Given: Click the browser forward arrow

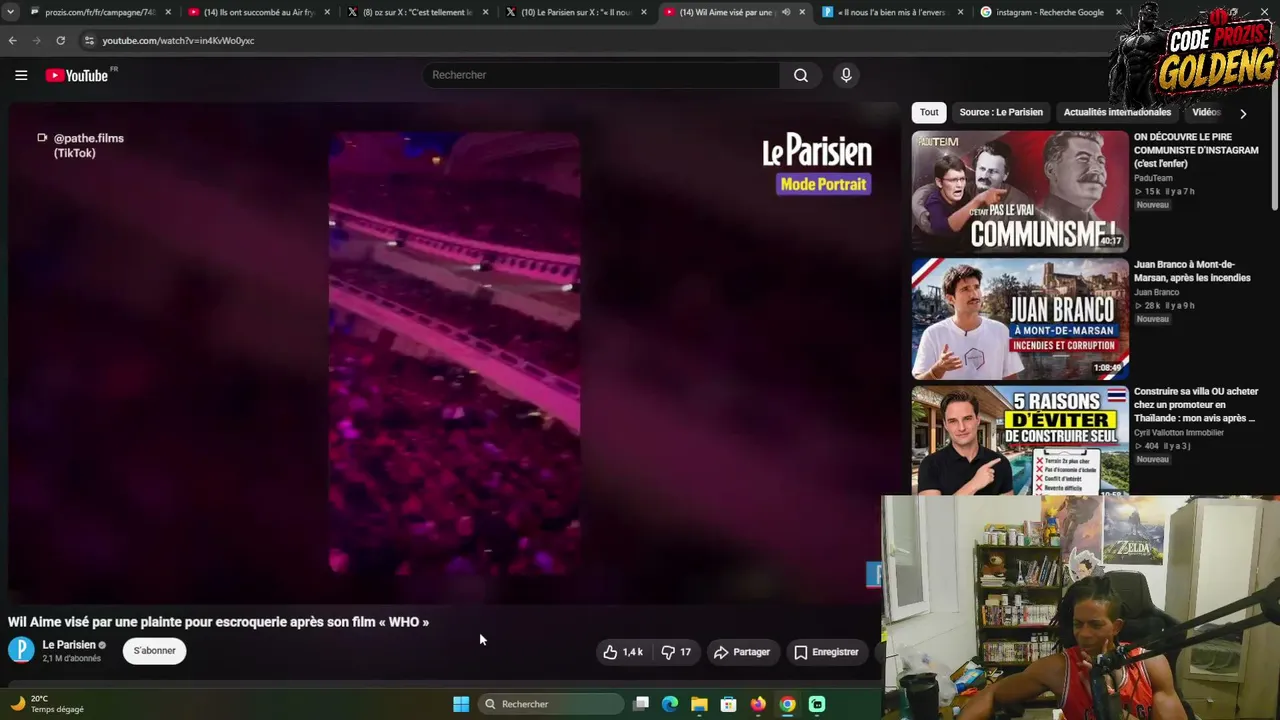Looking at the screenshot, I should (36, 41).
